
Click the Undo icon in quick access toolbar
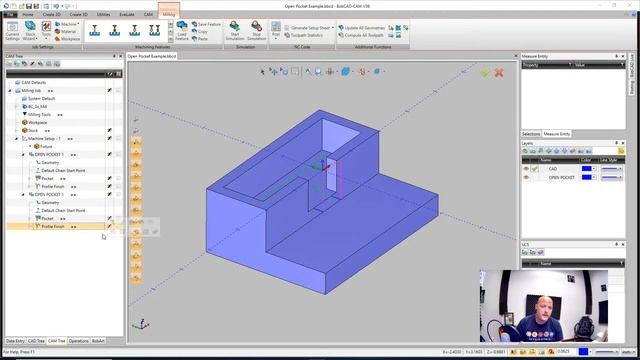point(56,6)
